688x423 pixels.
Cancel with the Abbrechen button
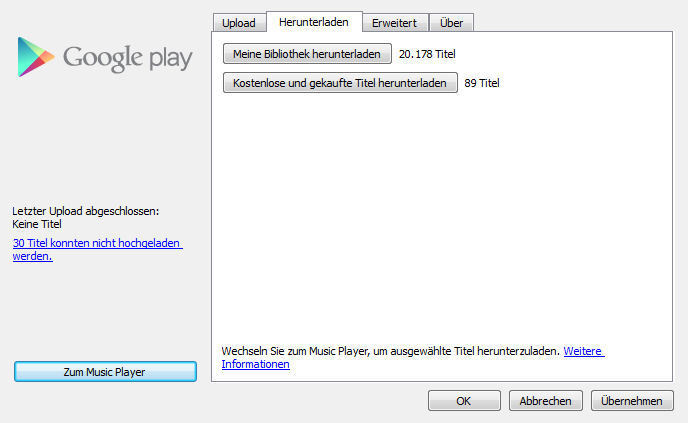[545, 401]
